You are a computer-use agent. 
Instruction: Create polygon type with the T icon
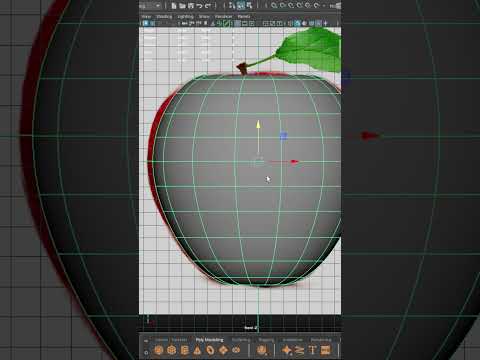pos(312,350)
